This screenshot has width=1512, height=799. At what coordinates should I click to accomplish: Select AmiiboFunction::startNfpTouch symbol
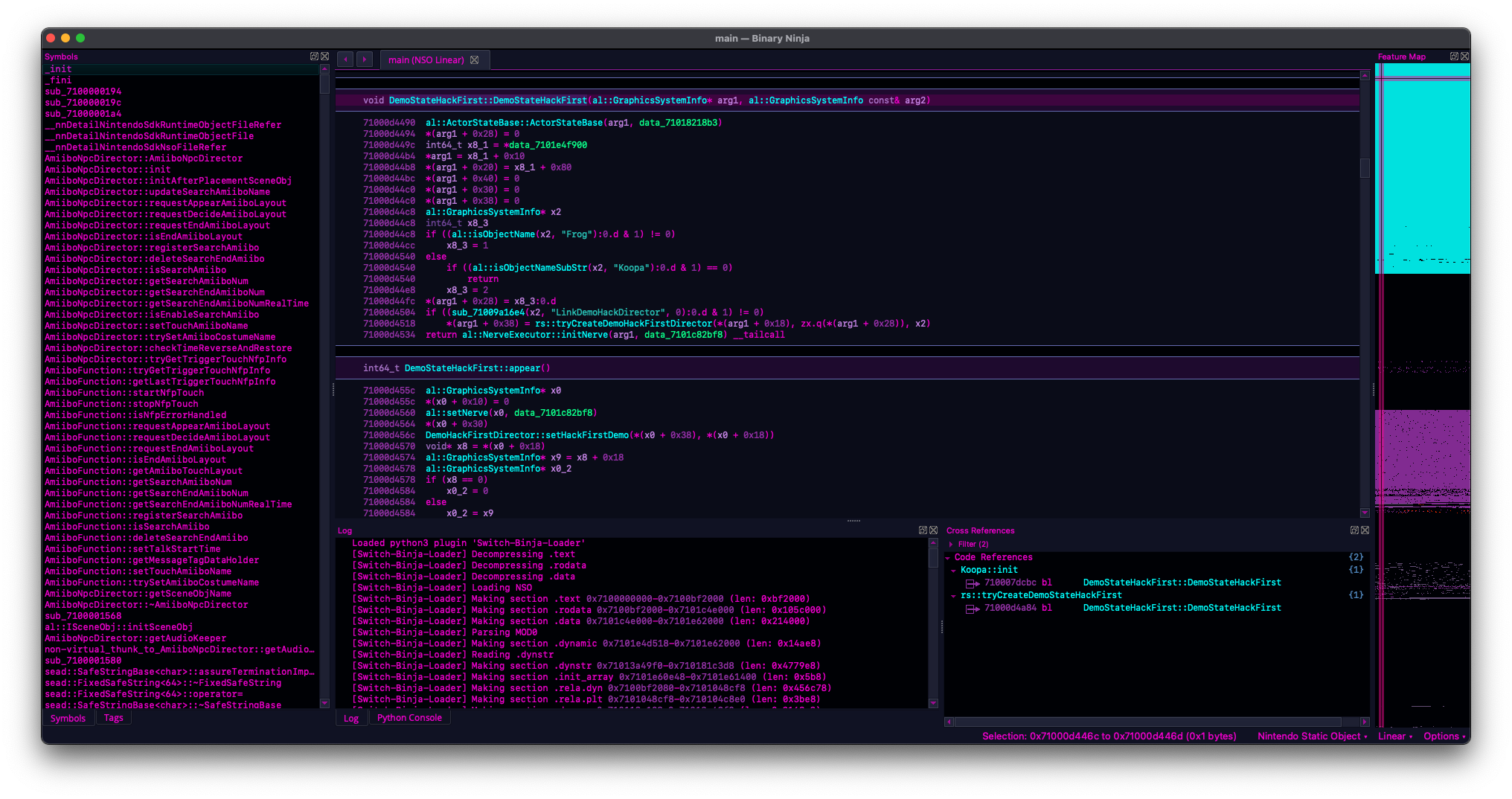[x=181, y=393]
